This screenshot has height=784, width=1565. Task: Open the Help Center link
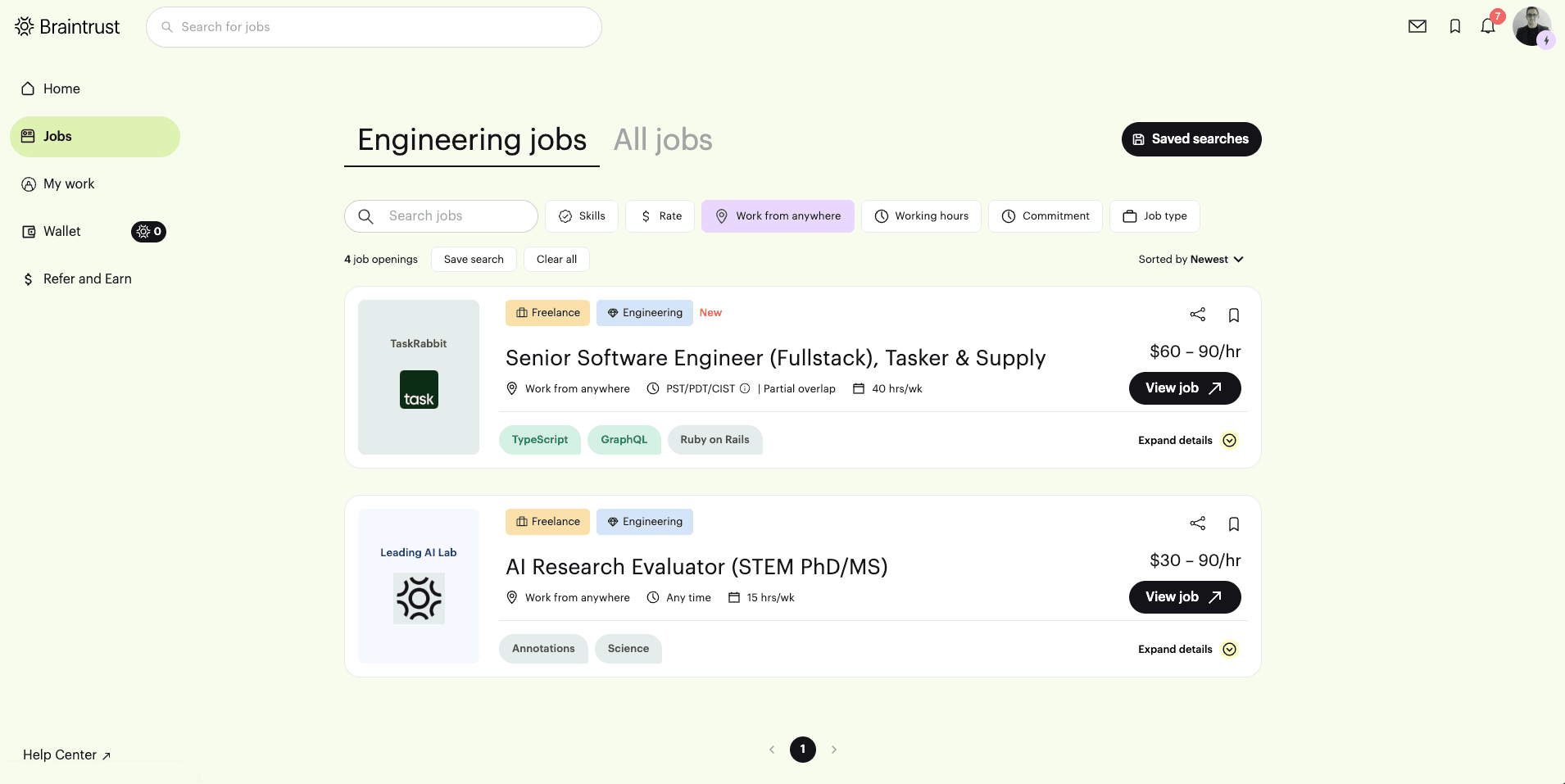point(67,755)
